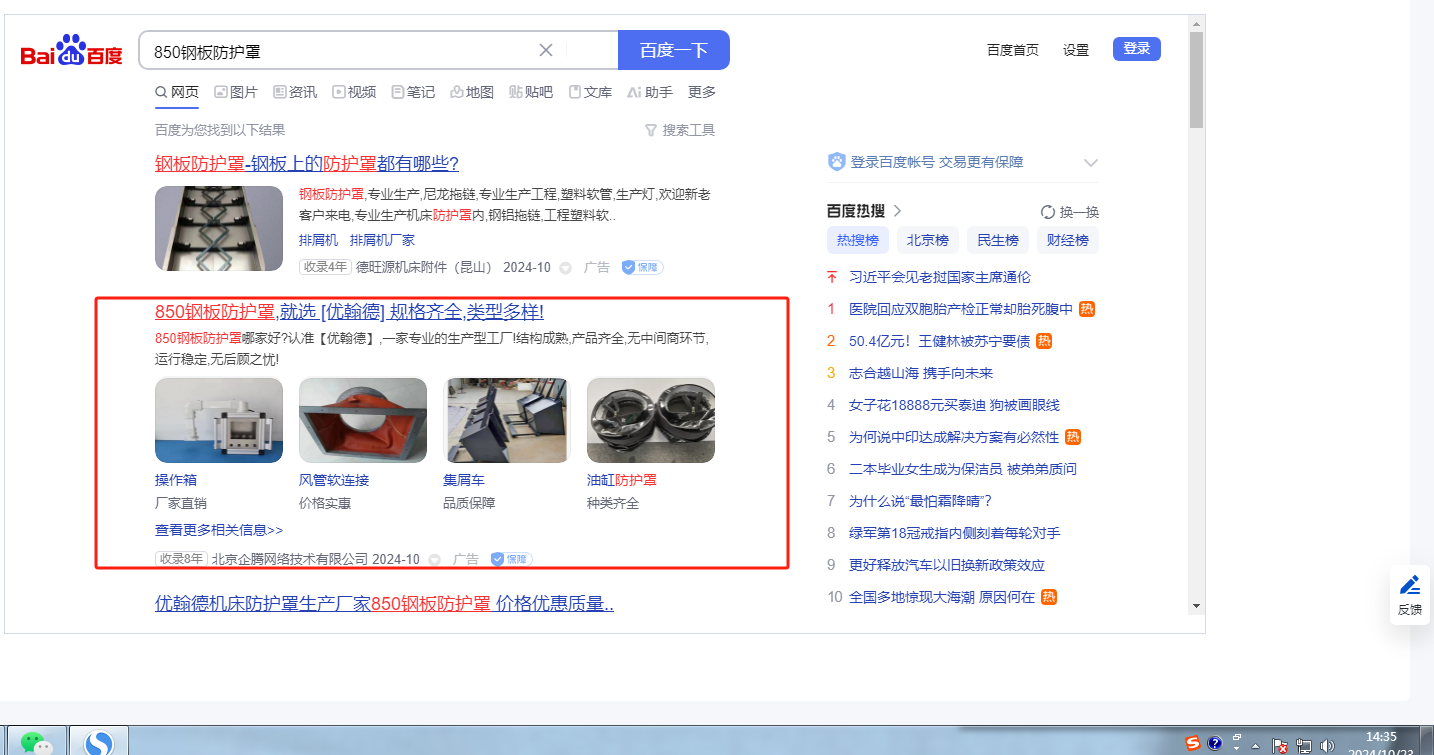
Task: Open the 贴吧 tab
Action: 531,92
